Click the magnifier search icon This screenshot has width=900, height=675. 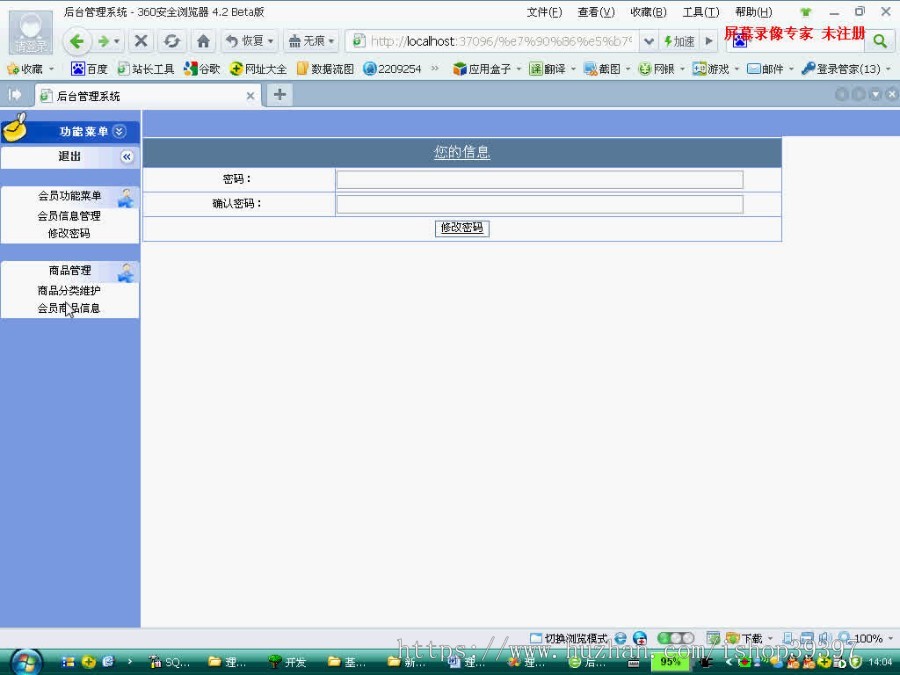pos(879,41)
